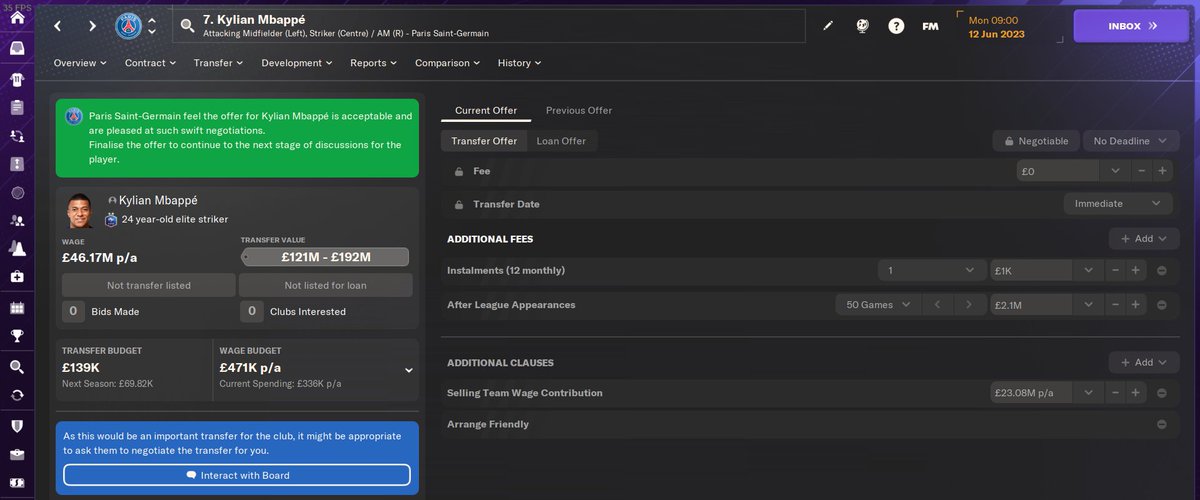
Task: Open the Add dropdown for Additional Clauses
Action: click(x=1144, y=362)
